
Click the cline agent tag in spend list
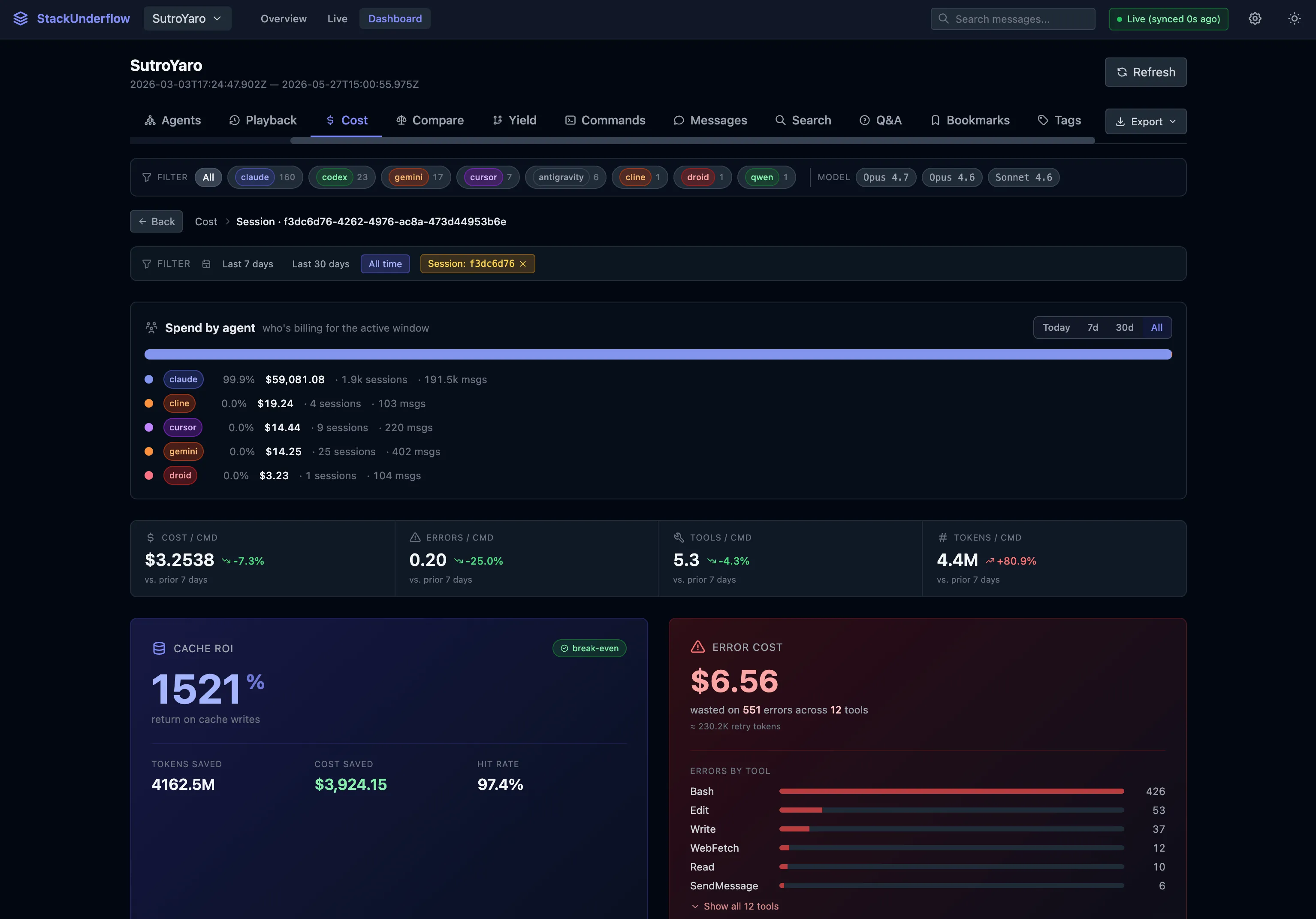click(179, 404)
